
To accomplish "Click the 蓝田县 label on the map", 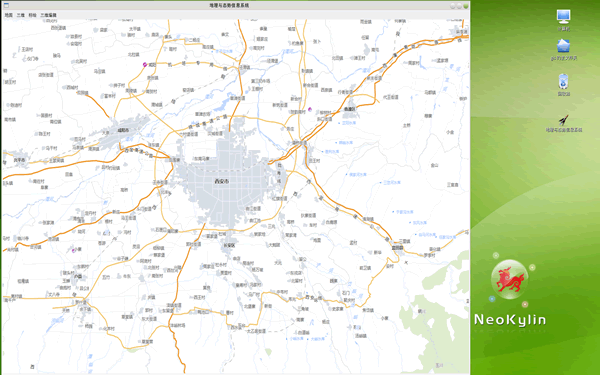I will click(x=397, y=248).
